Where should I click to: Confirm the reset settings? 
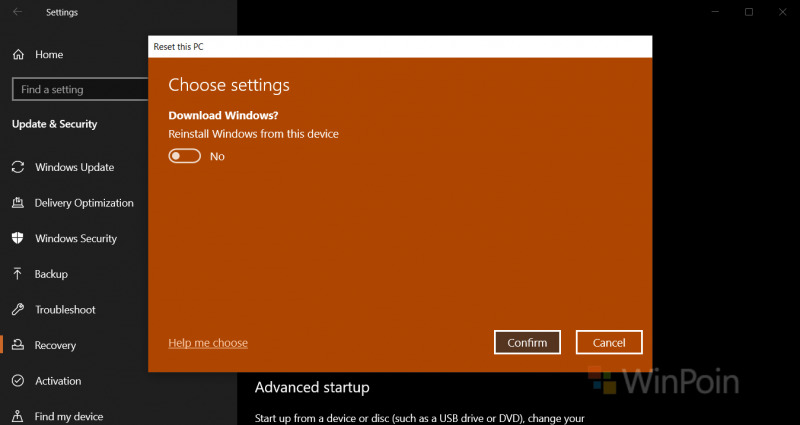point(527,342)
